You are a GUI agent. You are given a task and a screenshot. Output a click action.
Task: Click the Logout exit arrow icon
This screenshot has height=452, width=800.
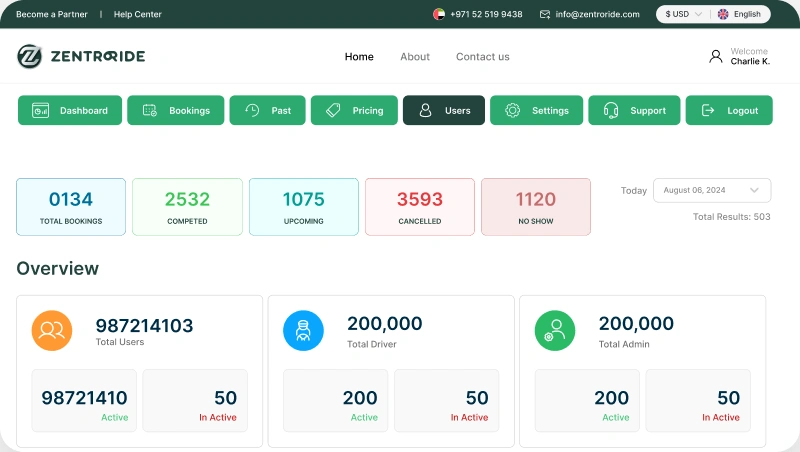(708, 110)
